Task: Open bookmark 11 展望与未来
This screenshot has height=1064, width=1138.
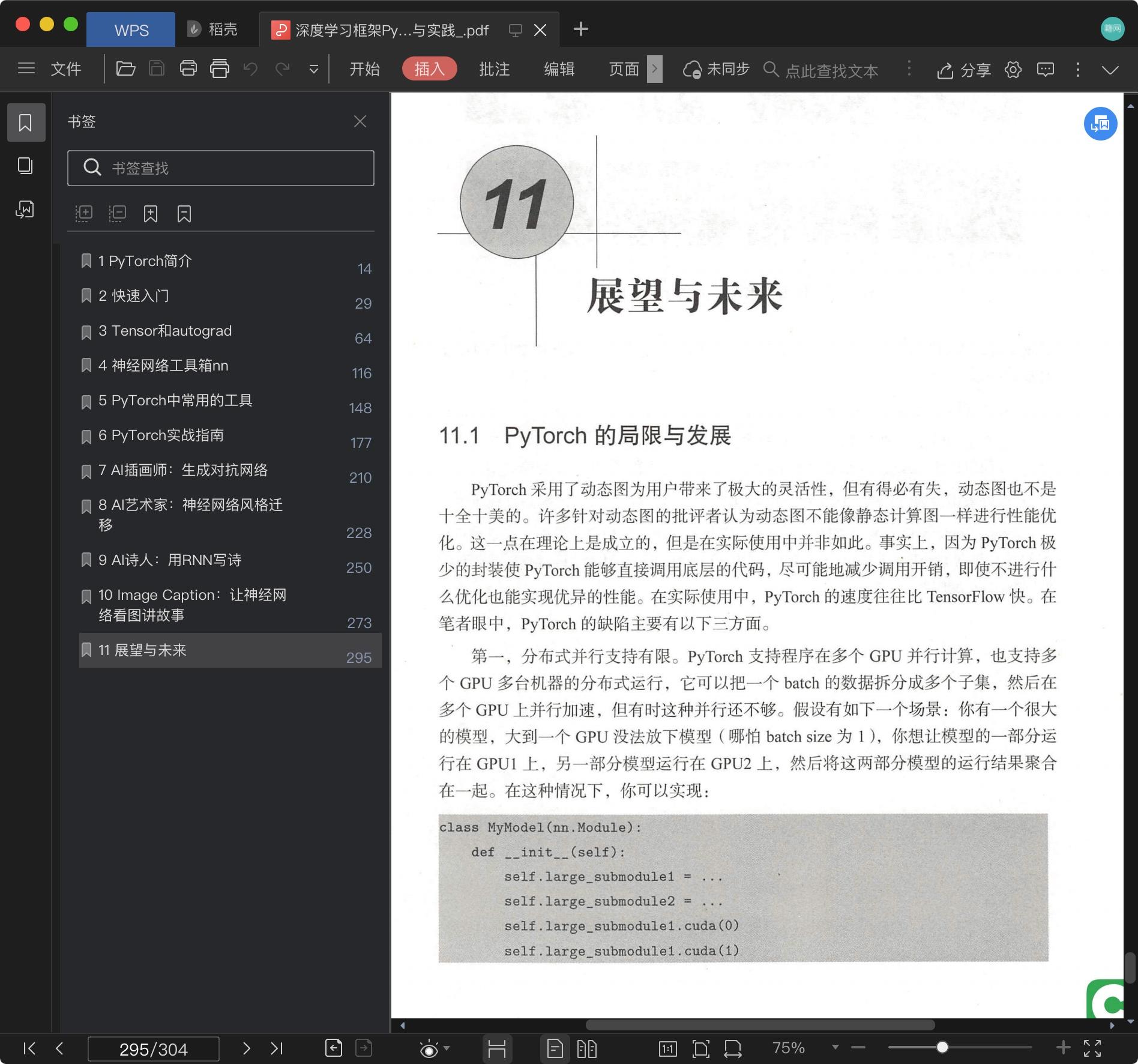Action: 230,650
